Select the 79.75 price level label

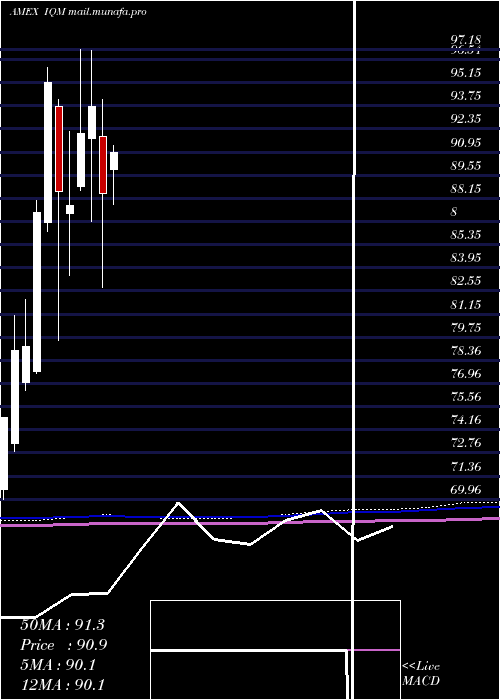coord(466,328)
